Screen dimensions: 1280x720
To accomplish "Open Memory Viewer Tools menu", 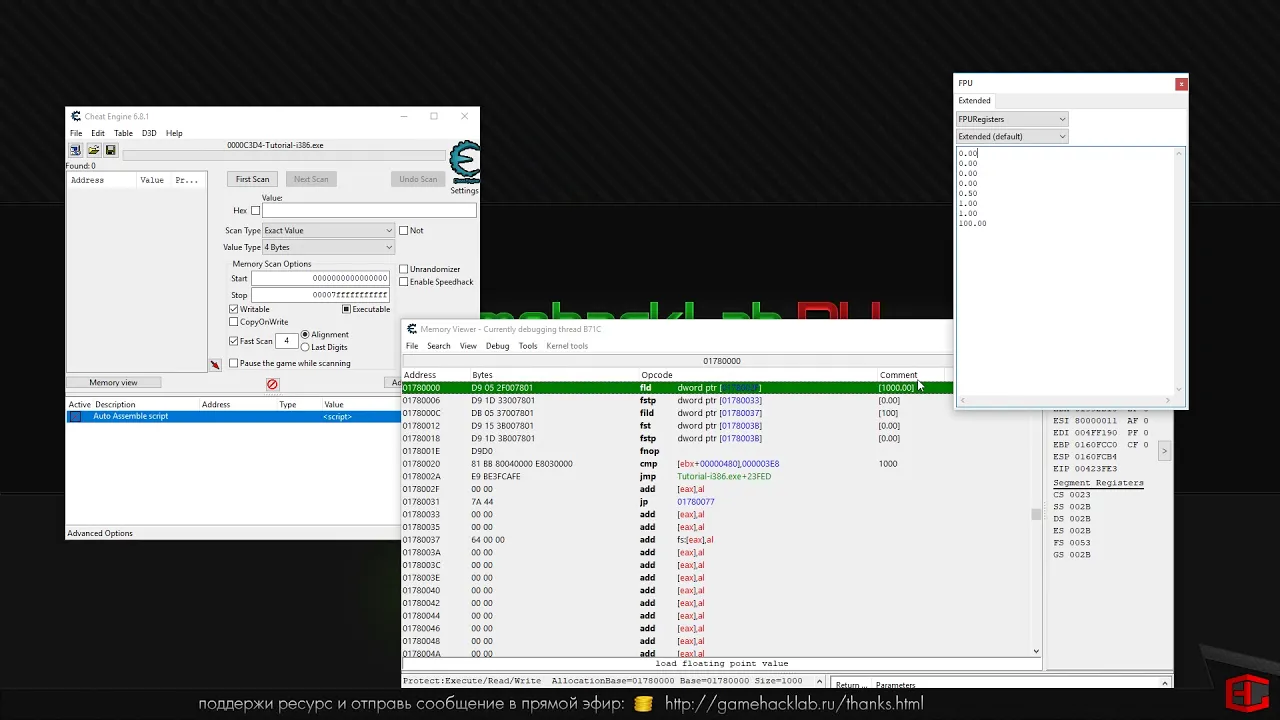I will coord(528,346).
